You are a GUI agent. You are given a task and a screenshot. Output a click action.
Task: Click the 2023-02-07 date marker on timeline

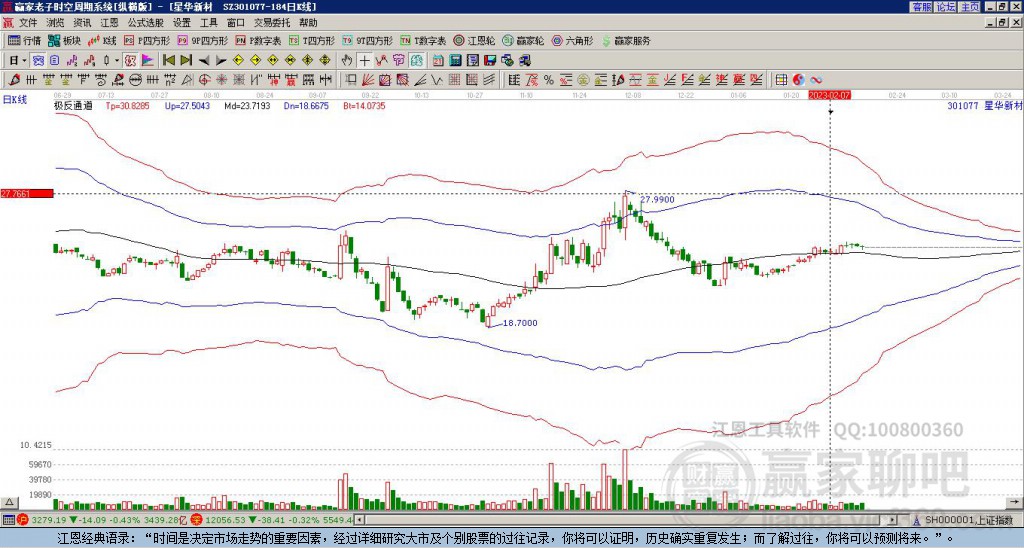pyautogui.click(x=830, y=95)
